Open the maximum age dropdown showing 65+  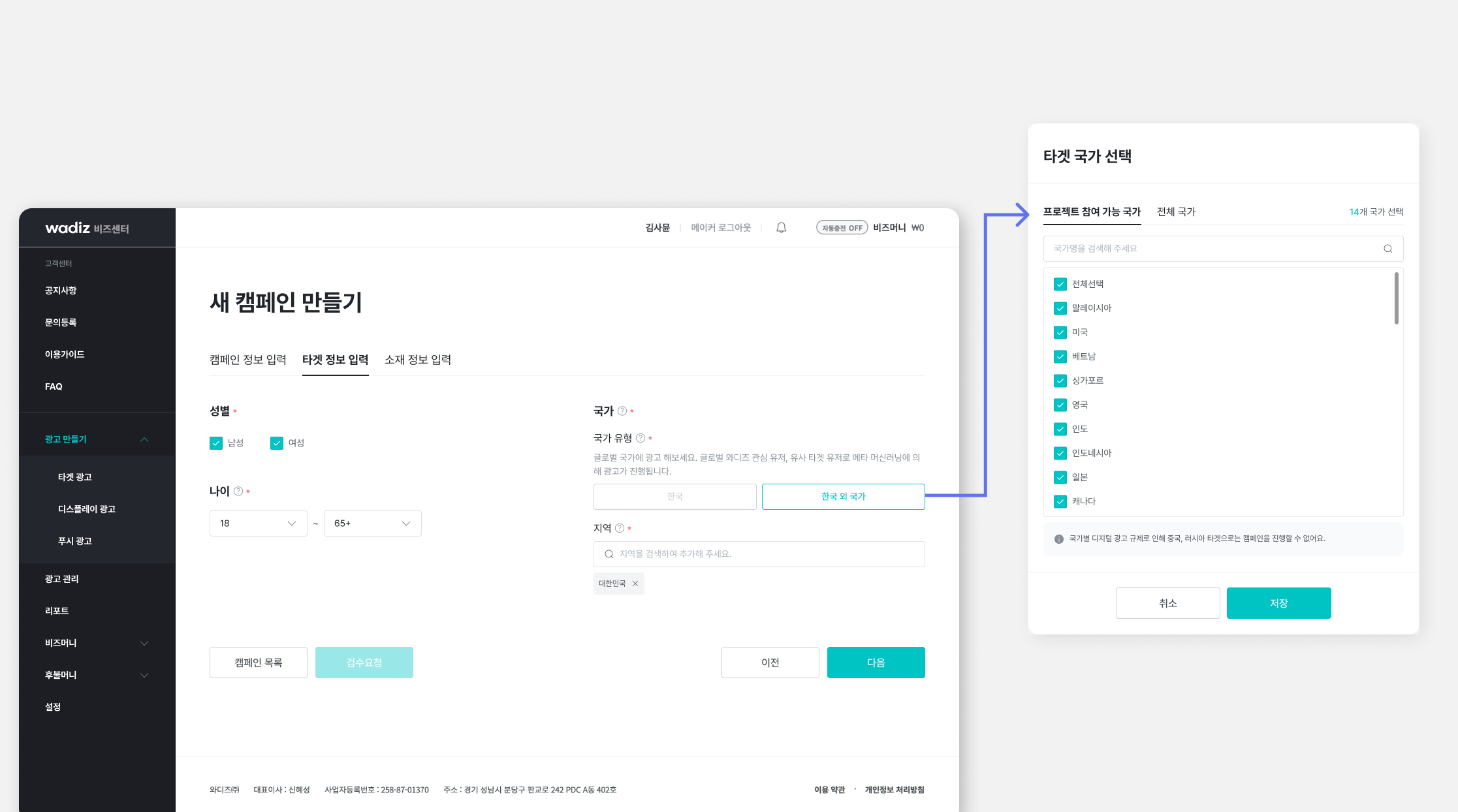372,523
